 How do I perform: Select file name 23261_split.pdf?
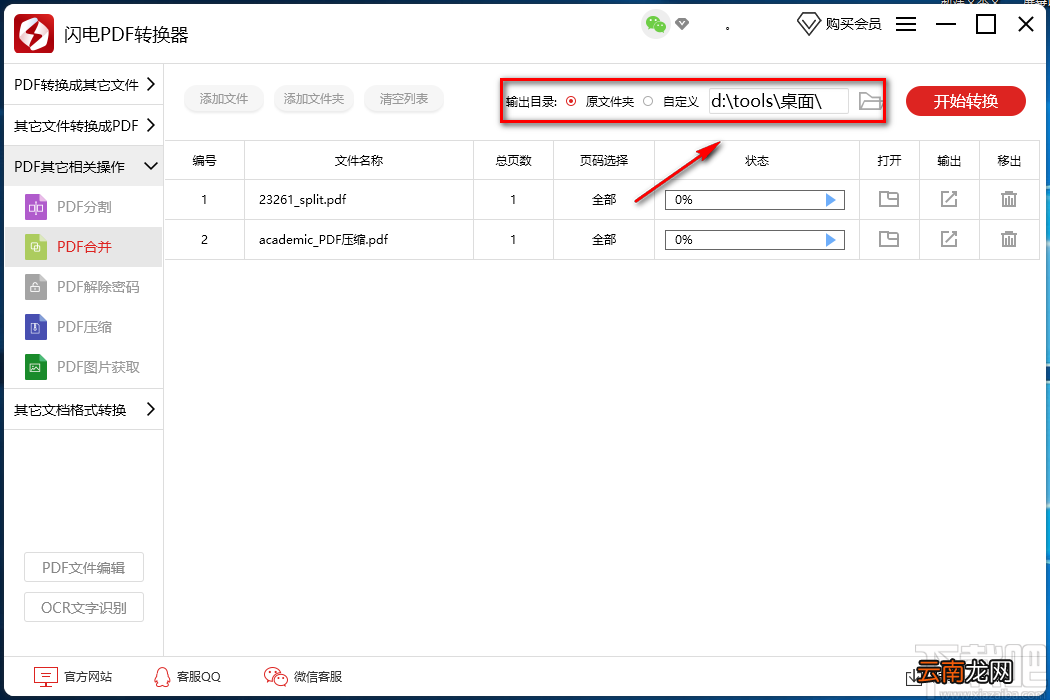(303, 200)
